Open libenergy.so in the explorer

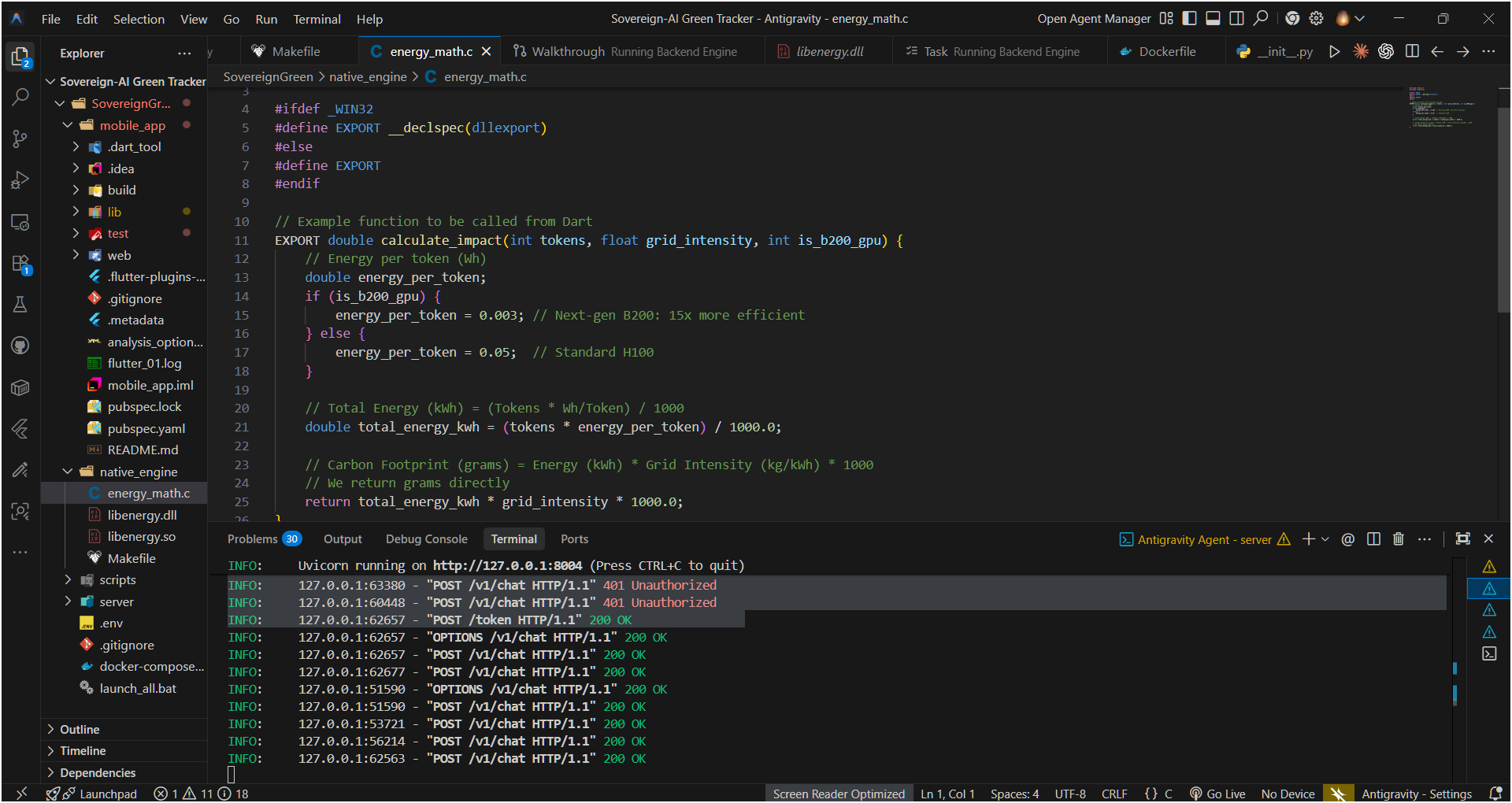click(x=141, y=537)
